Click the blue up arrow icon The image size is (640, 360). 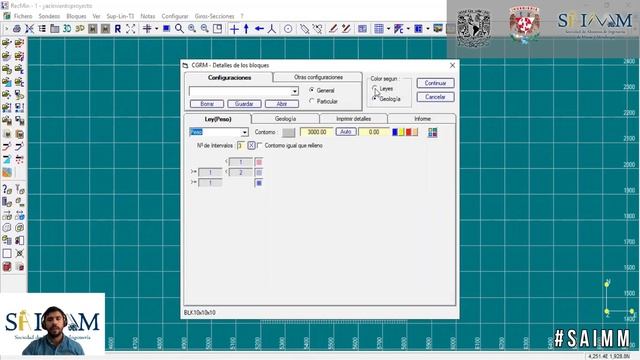(x=246, y=29)
